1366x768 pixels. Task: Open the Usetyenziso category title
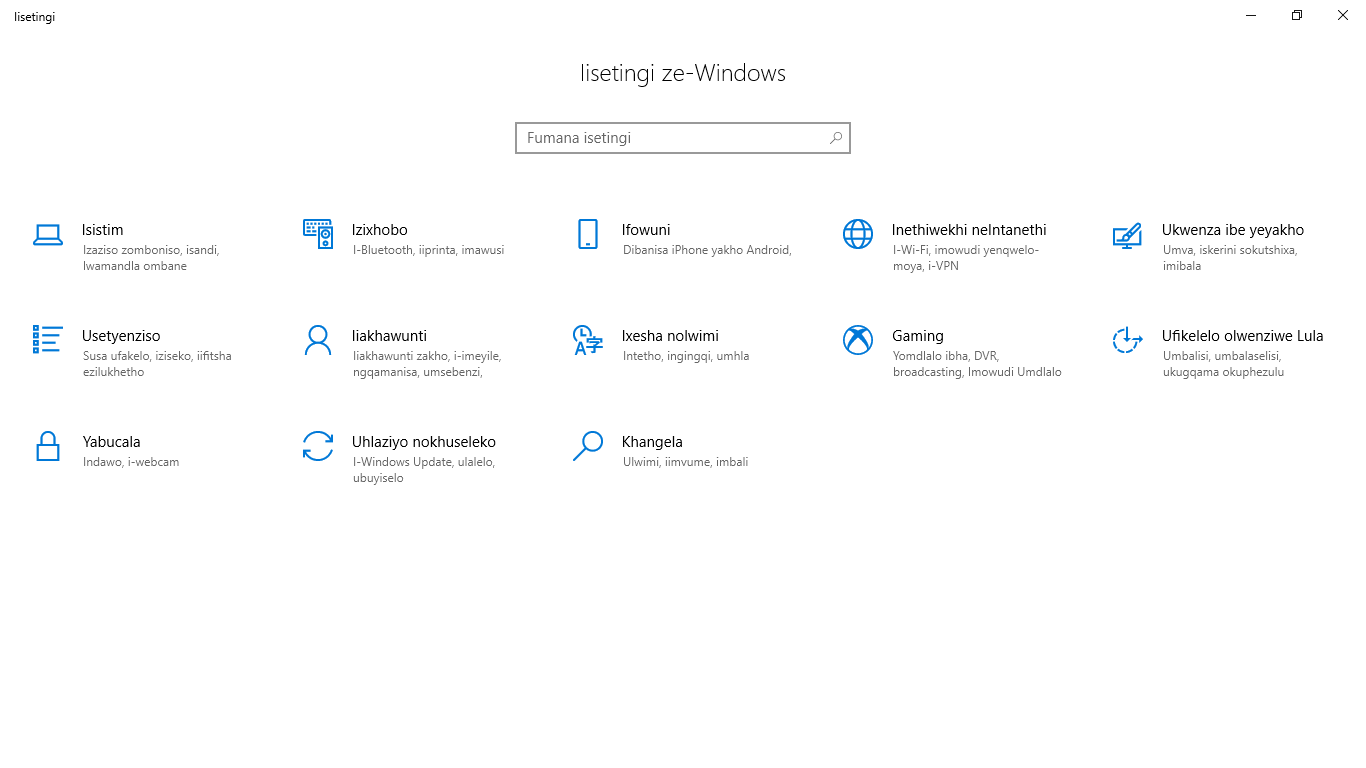(121, 336)
